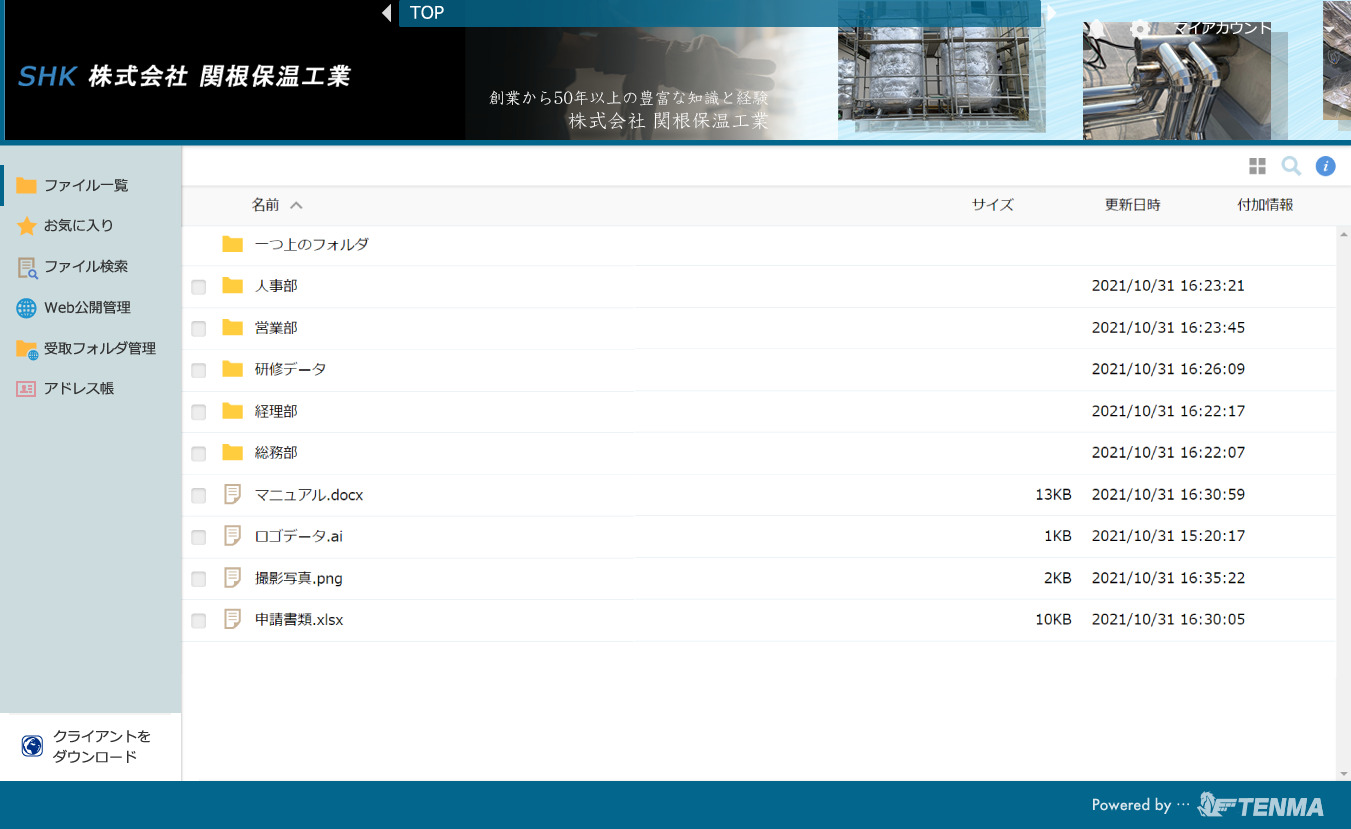Sort by the サイズ column header
Viewport: 1351px width, 829px height.
993,205
